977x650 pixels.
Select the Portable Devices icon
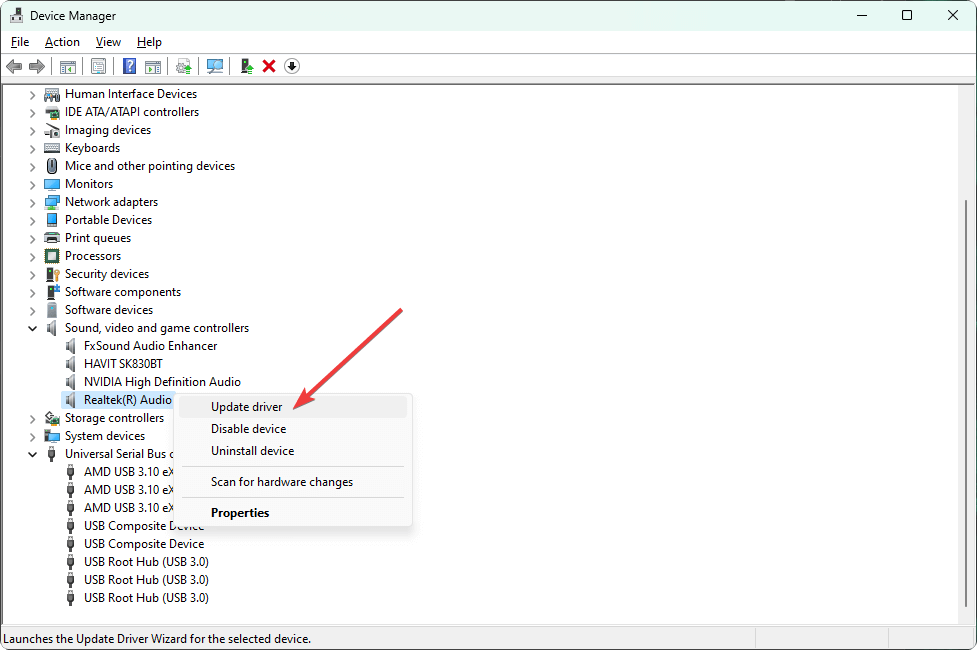pos(52,220)
